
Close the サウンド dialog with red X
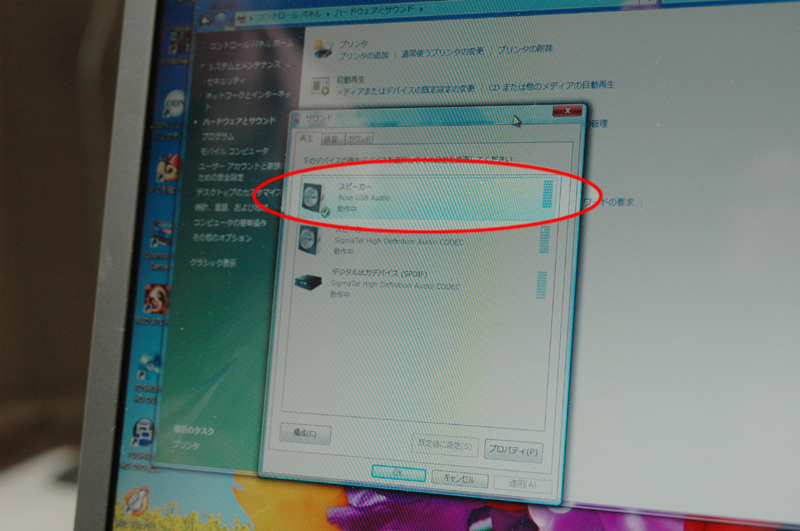pos(567,111)
